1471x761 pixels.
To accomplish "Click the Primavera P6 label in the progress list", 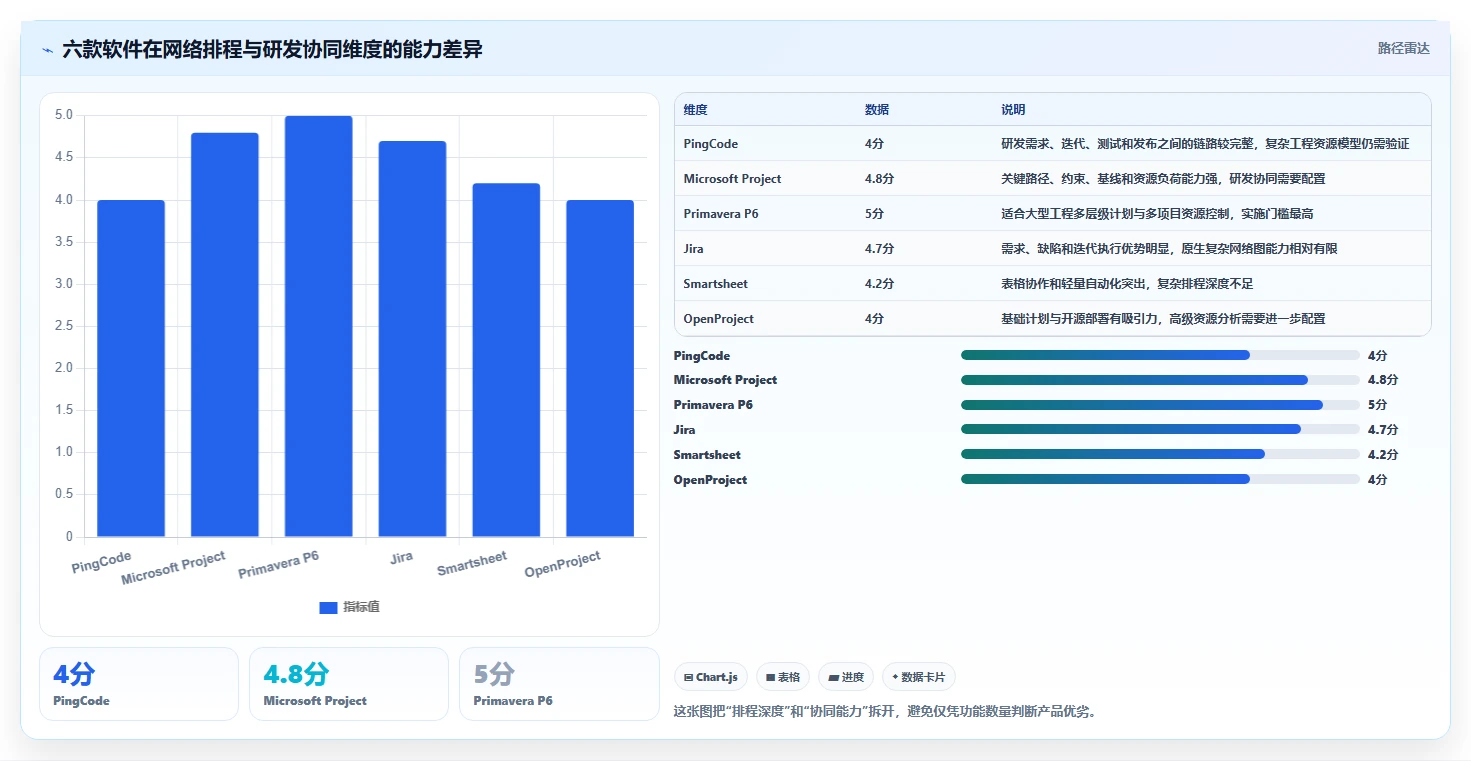I will pos(713,405).
